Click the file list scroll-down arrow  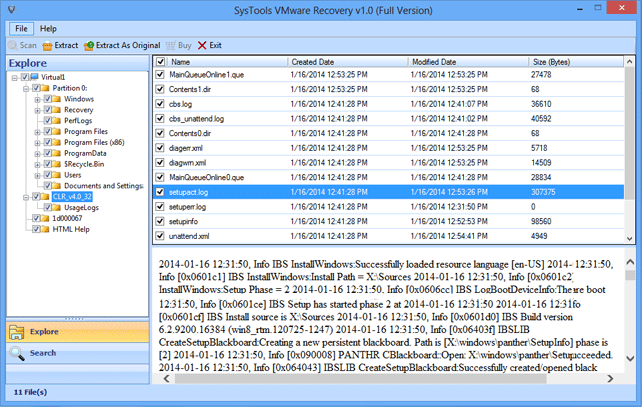pyautogui.click(x=630, y=238)
